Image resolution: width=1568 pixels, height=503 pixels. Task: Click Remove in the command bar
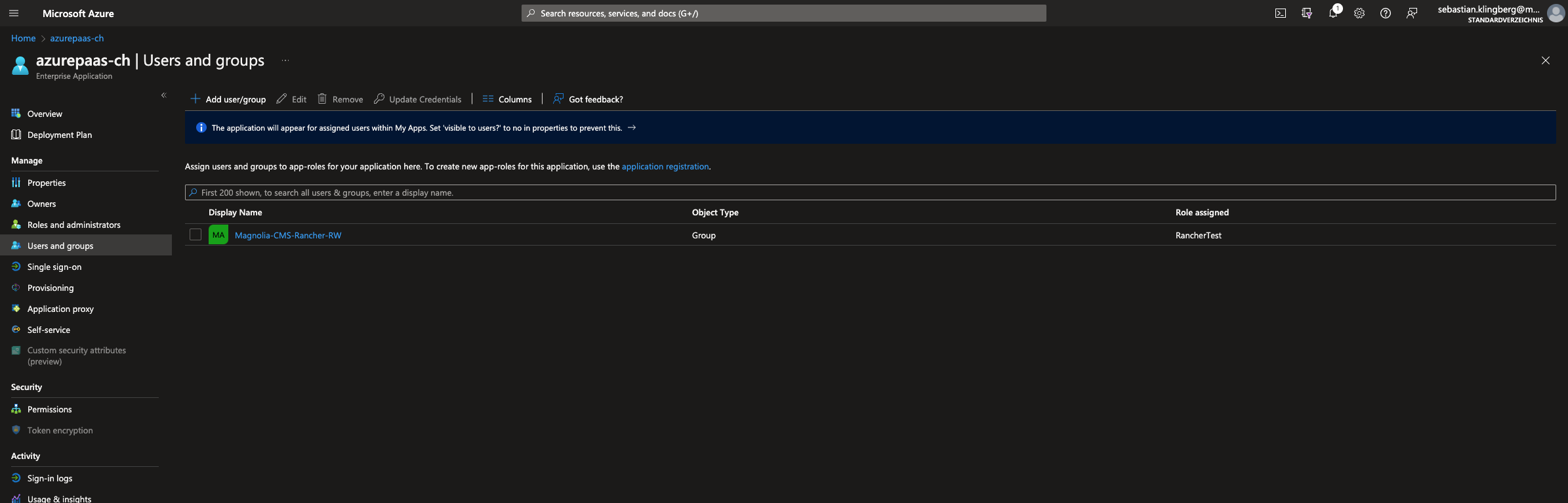click(340, 99)
